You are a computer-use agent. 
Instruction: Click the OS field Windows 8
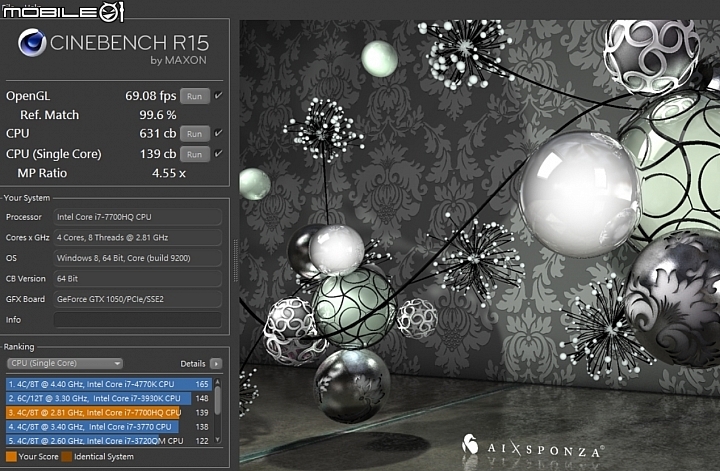click(138, 258)
